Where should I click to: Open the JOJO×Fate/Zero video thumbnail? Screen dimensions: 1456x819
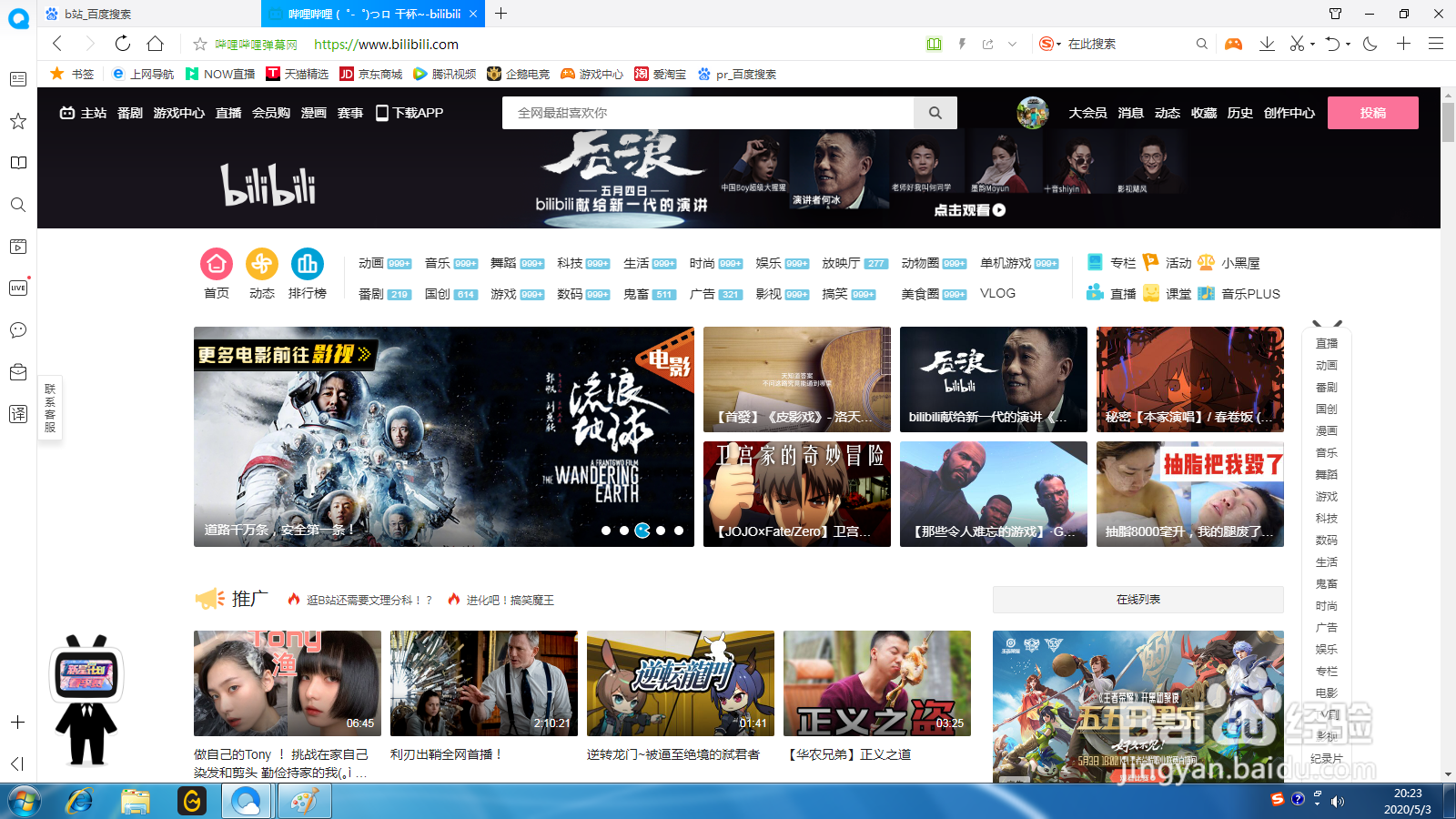pos(797,494)
